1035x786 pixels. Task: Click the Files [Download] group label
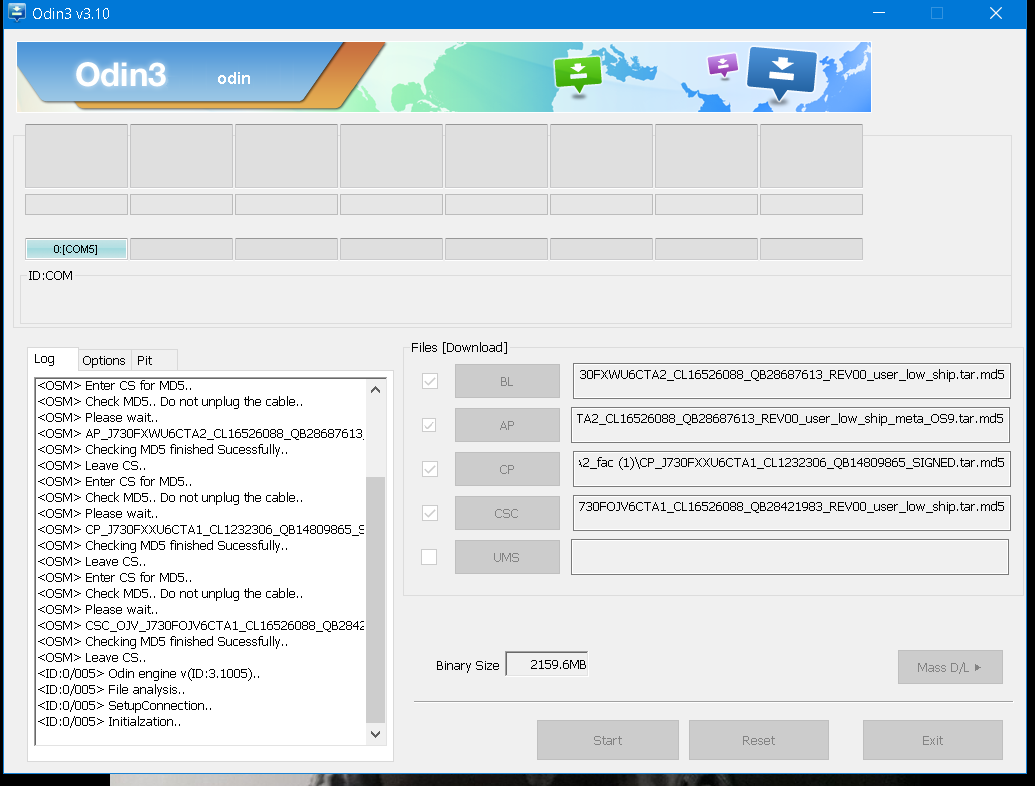click(459, 348)
